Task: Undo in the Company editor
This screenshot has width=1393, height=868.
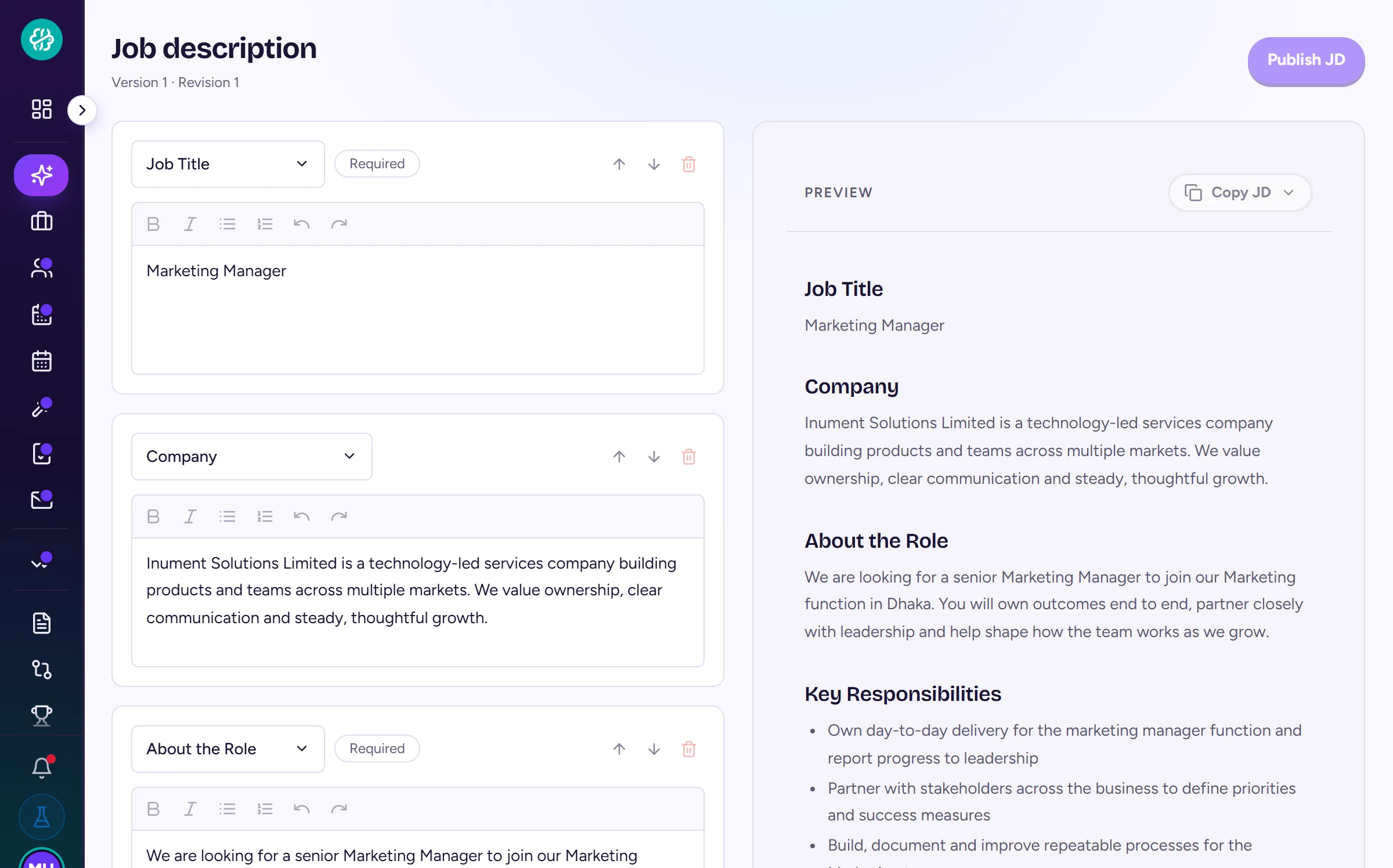Action: pyautogui.click(x=302, y=516)
